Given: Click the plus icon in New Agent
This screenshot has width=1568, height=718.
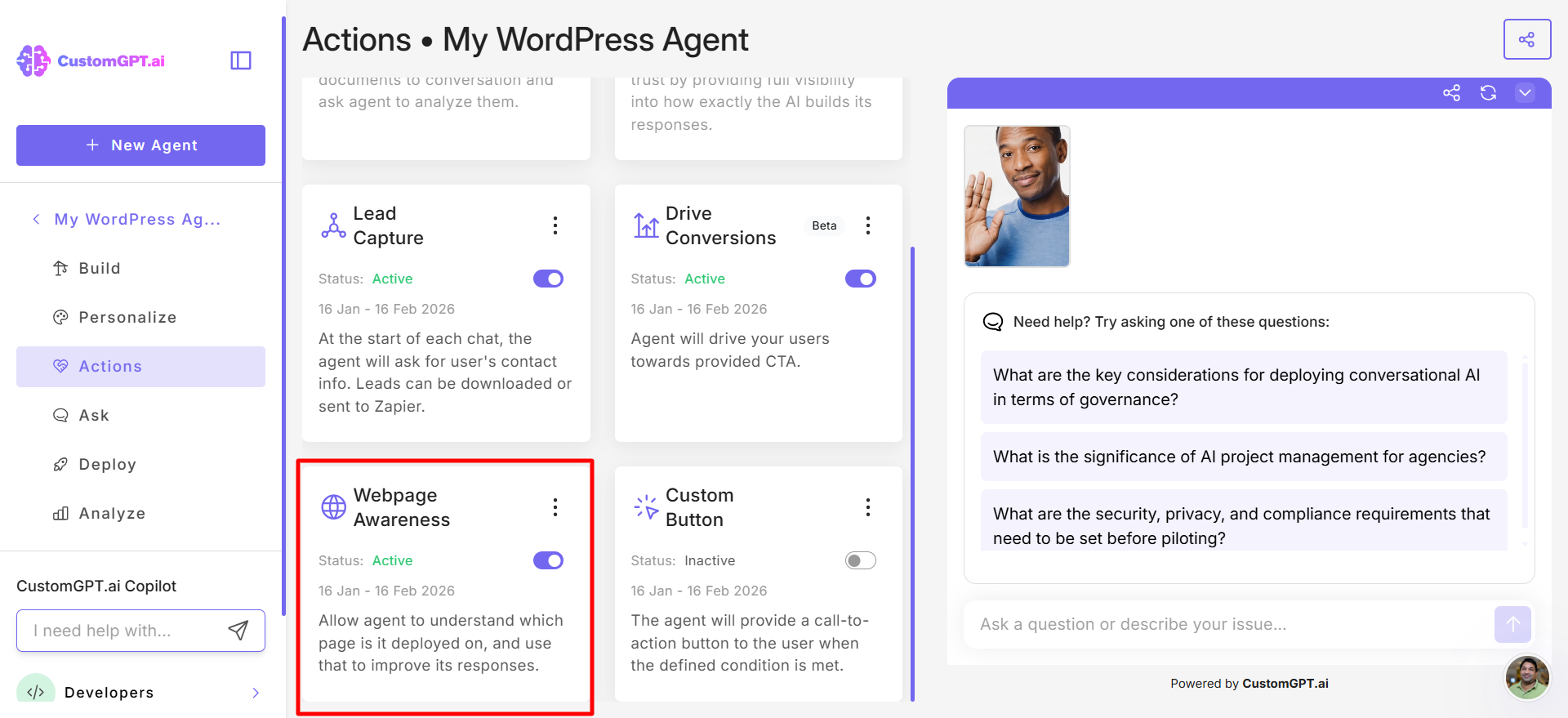Looking at the screenshot, I should pos(92,145).
